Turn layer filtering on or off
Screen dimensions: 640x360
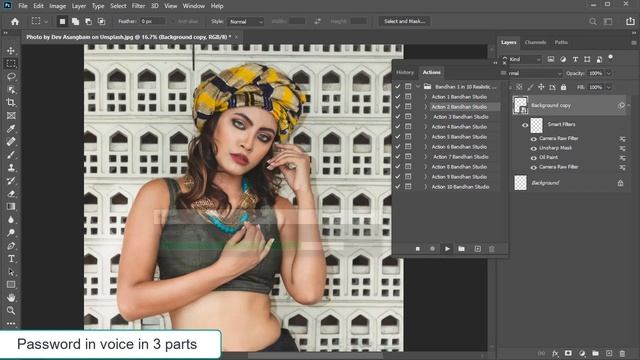(611, 58)
